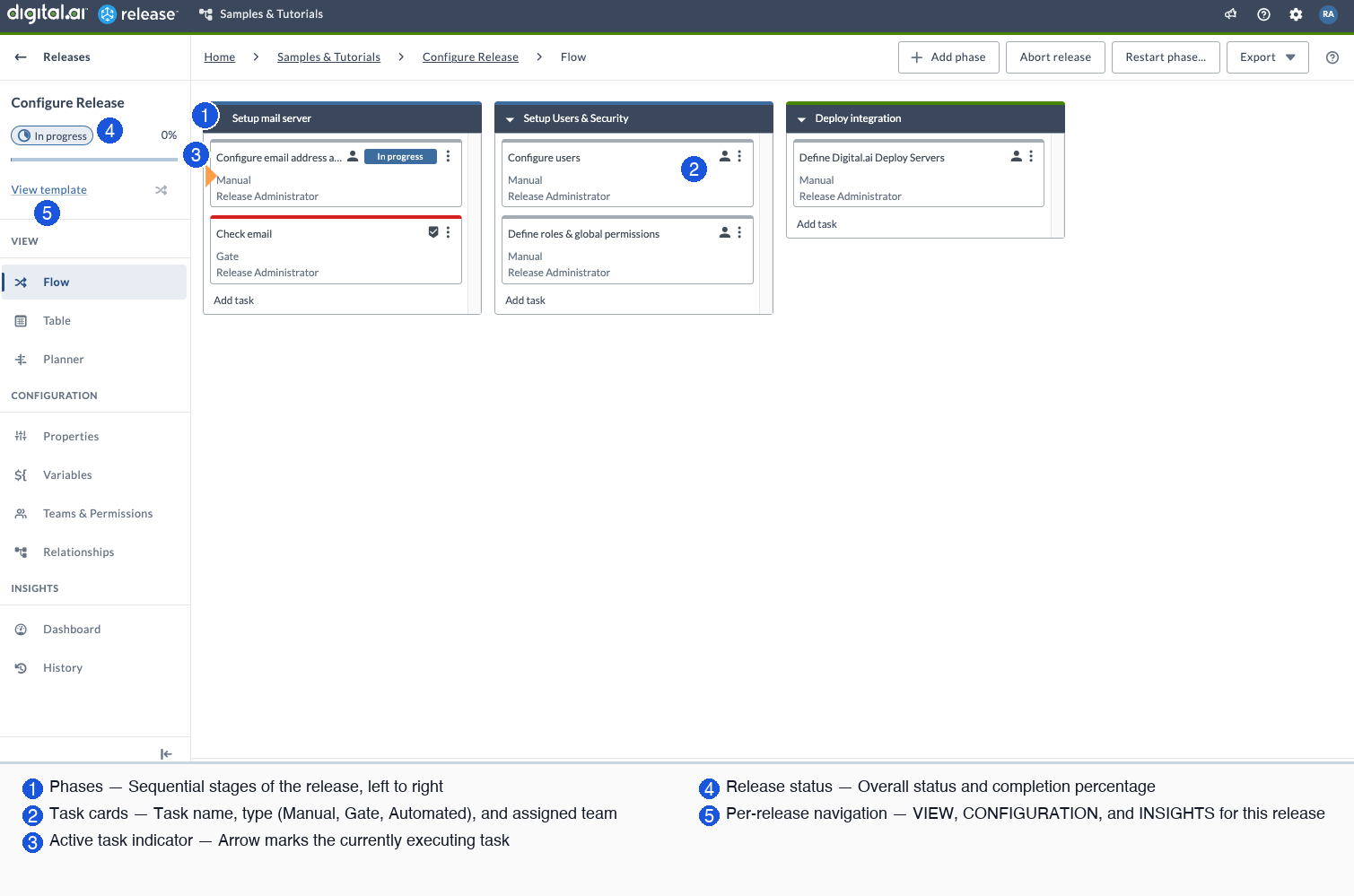Click assignee icon on Configure email address task
1354x896 pixels.
click(353, 156)
